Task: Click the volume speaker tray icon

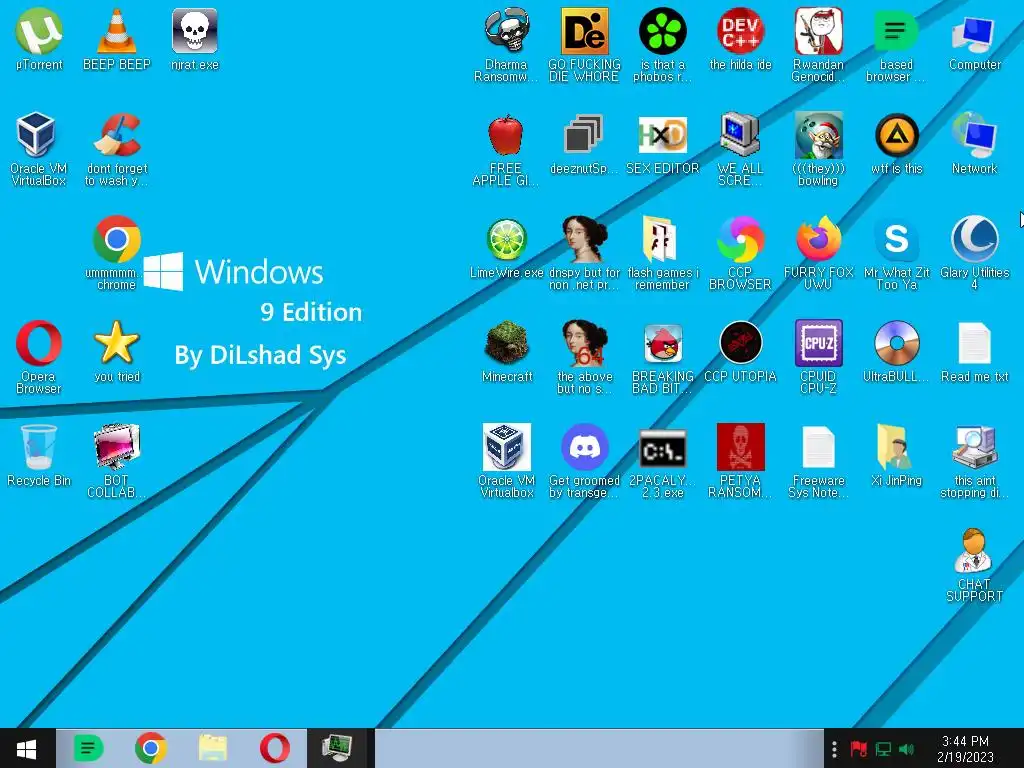Action: pyautogui.click(x=906, y=749)
